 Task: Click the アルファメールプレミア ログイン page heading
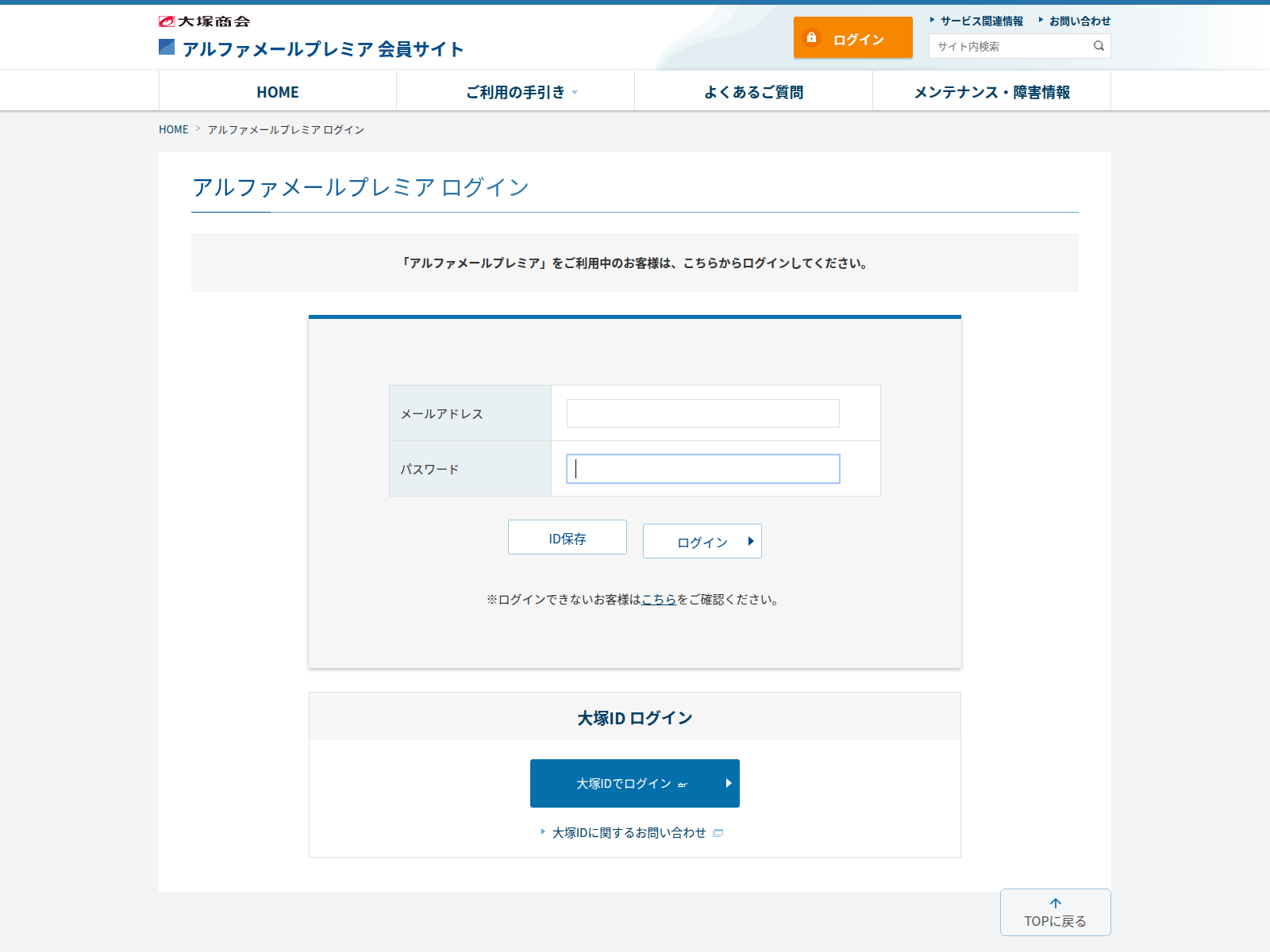(361, 187)
